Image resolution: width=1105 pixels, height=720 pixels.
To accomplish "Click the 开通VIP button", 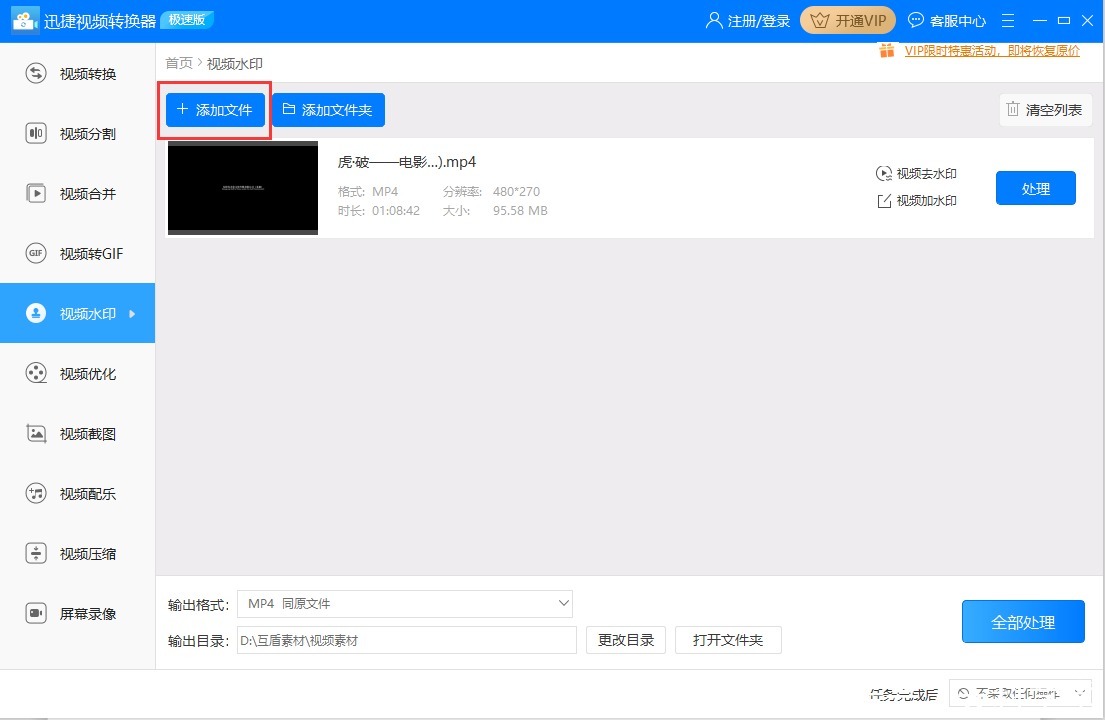I will click(x=848, y=20).
